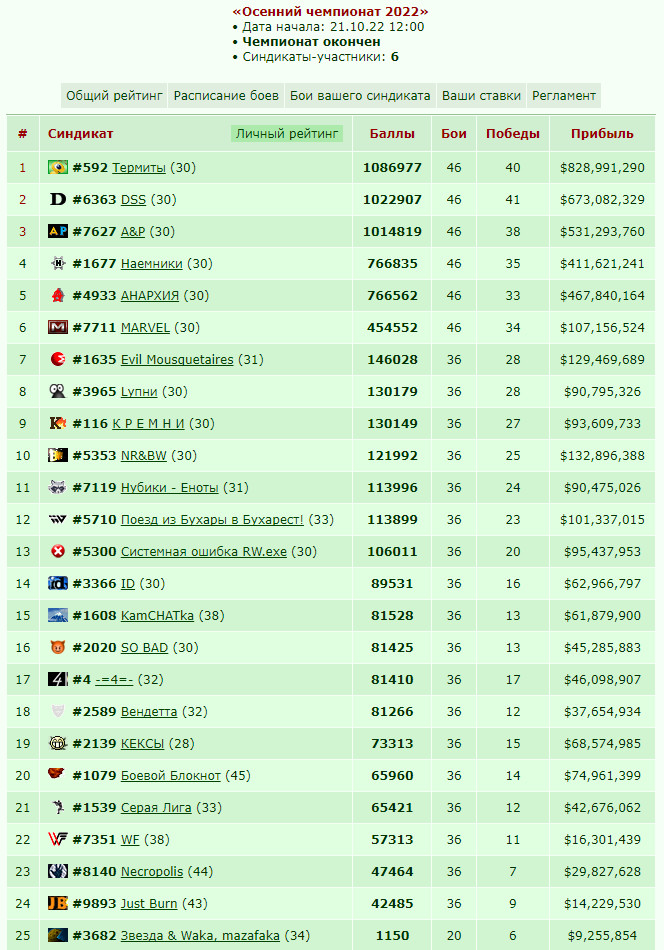Open the Бои вашего синдиката tab
664x950 pixels.
(x=360, y=96)
